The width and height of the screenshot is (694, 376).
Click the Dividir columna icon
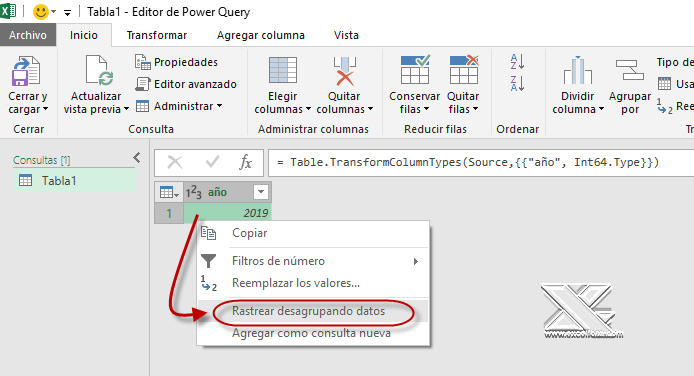tap(578, 70)
